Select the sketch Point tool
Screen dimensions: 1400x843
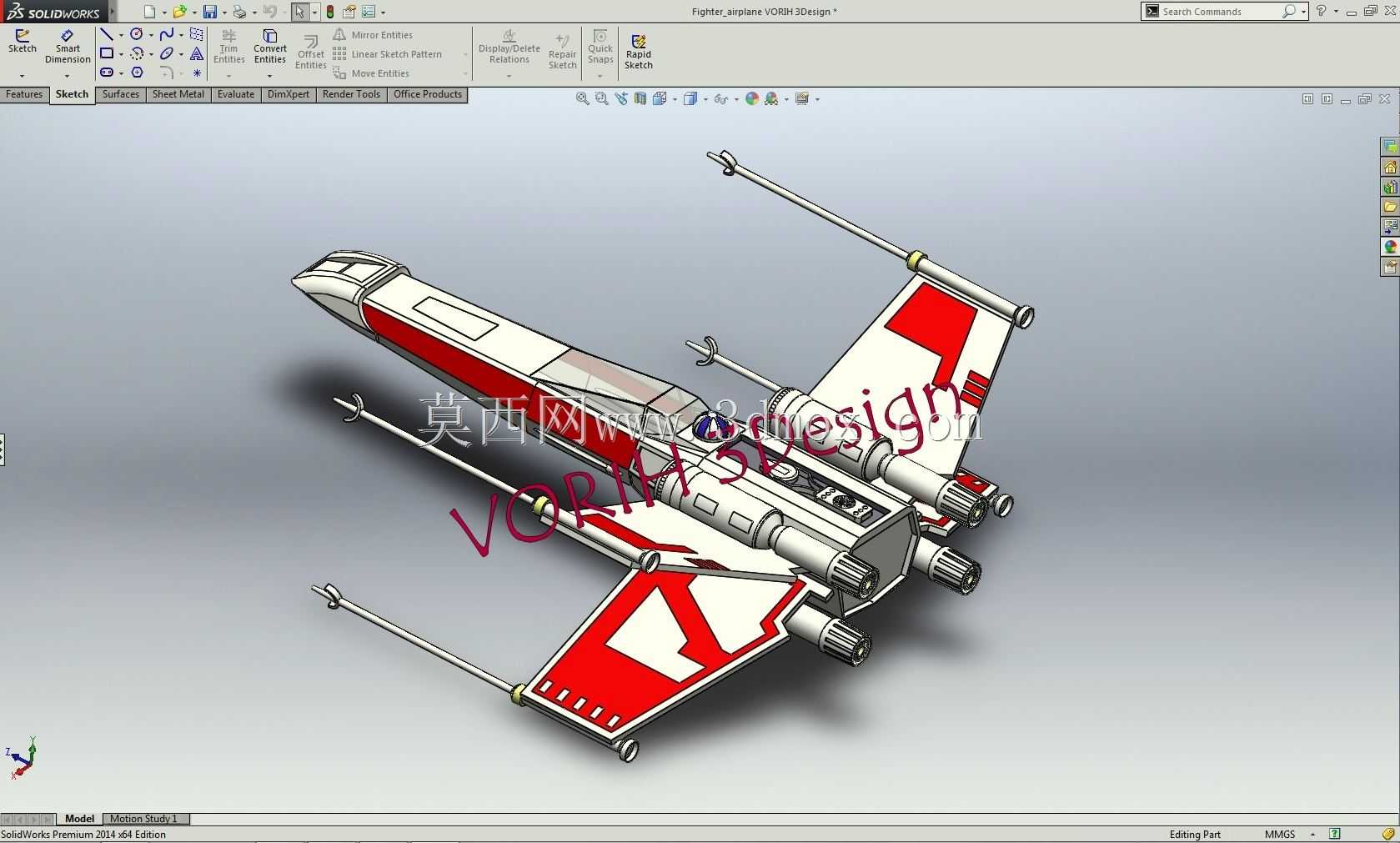click(197, 73)
